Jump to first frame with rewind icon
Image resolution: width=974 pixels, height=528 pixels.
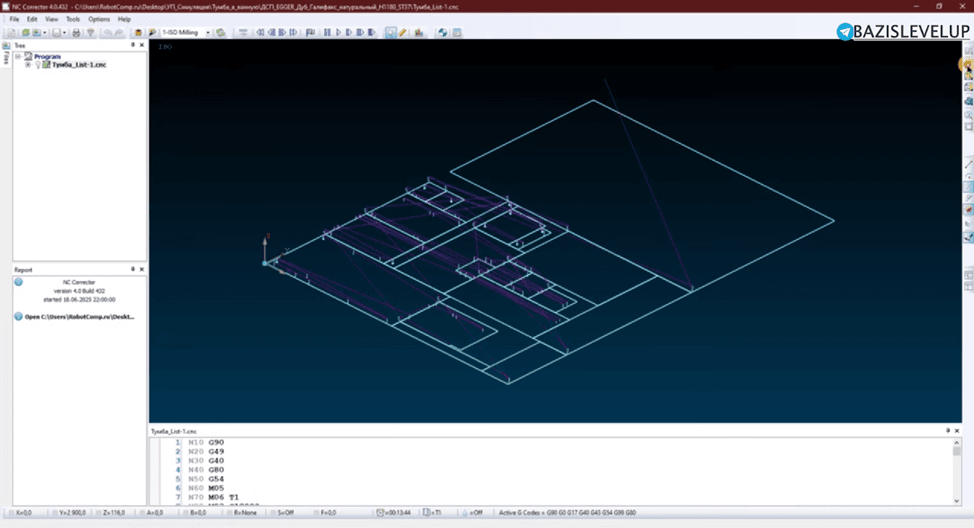(x=260, y=32)
